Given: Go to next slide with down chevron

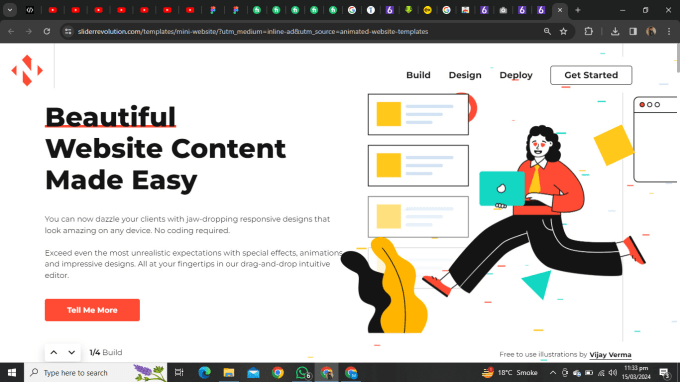Looking at the screenshot, I should [x=72, y=353].
